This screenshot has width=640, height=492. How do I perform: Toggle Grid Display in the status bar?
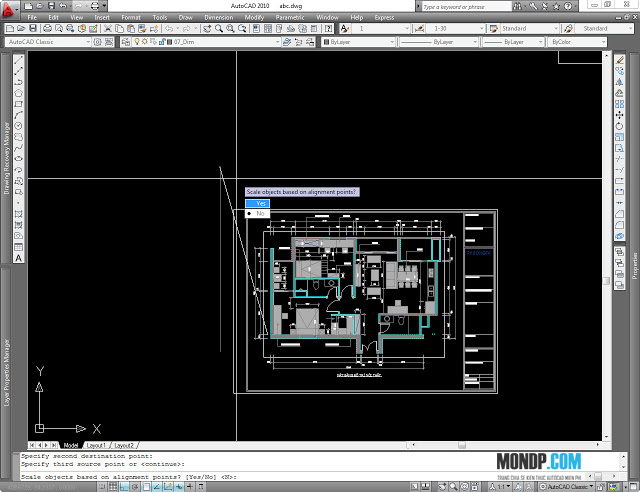pyautogui.click(x=113, y=487)
